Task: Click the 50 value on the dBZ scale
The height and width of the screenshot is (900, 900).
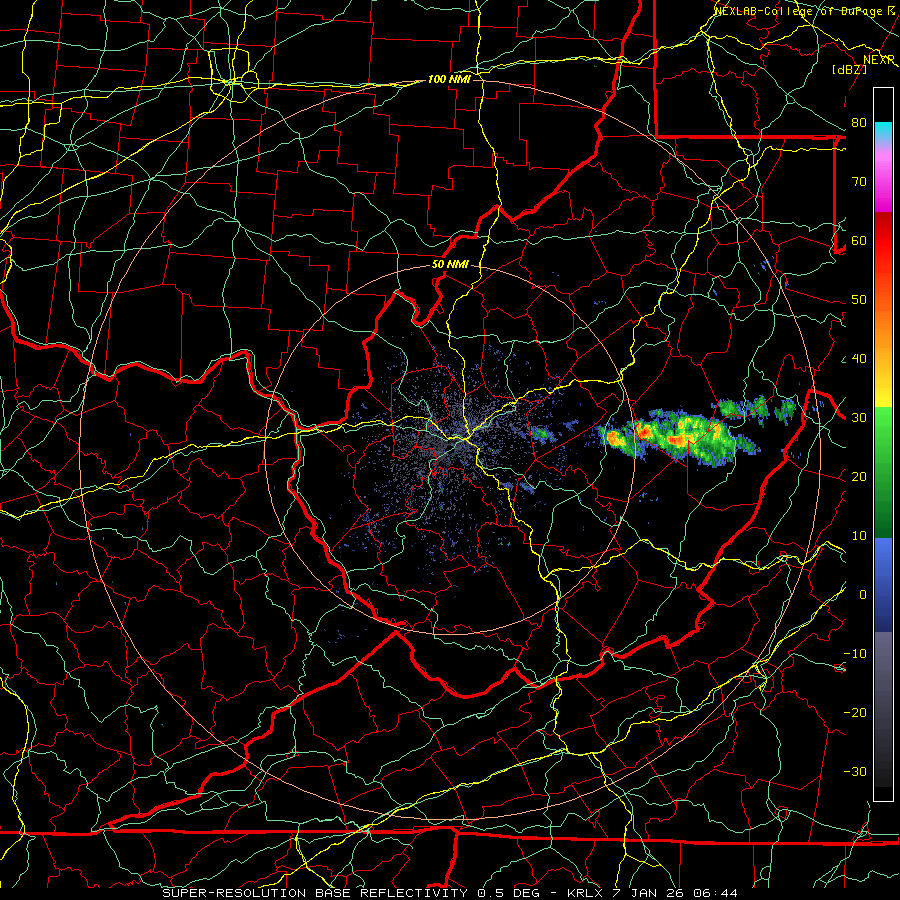Action: click(x=859, y=300)
